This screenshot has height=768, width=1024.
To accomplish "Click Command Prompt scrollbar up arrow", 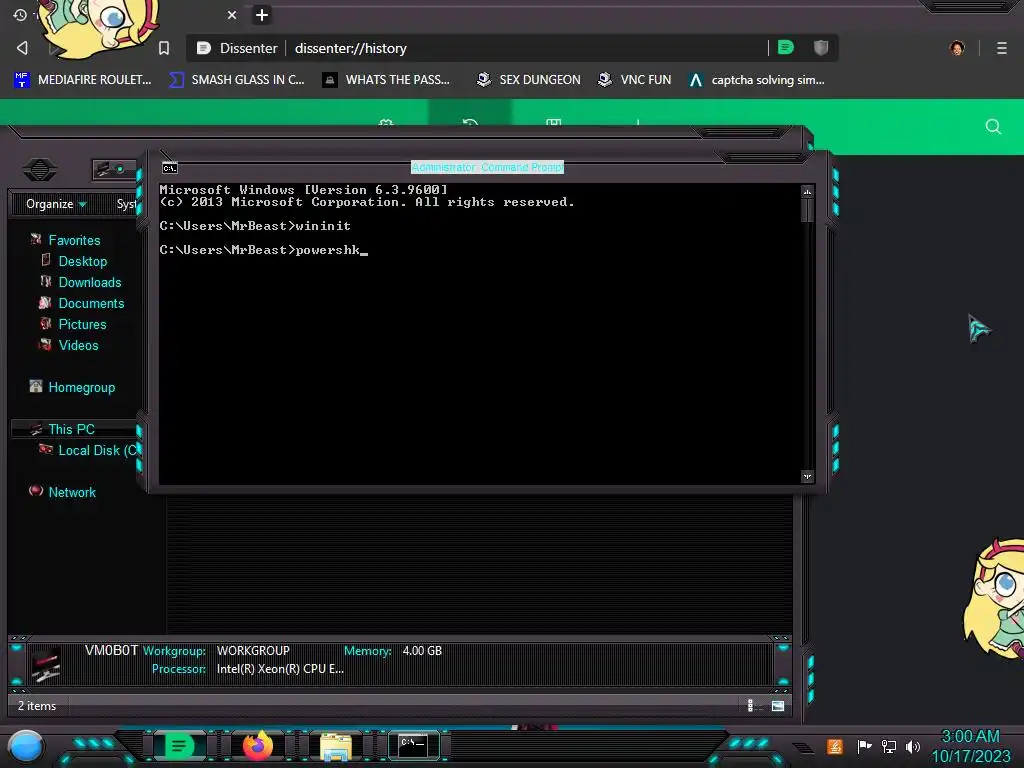I will point(807,191).
